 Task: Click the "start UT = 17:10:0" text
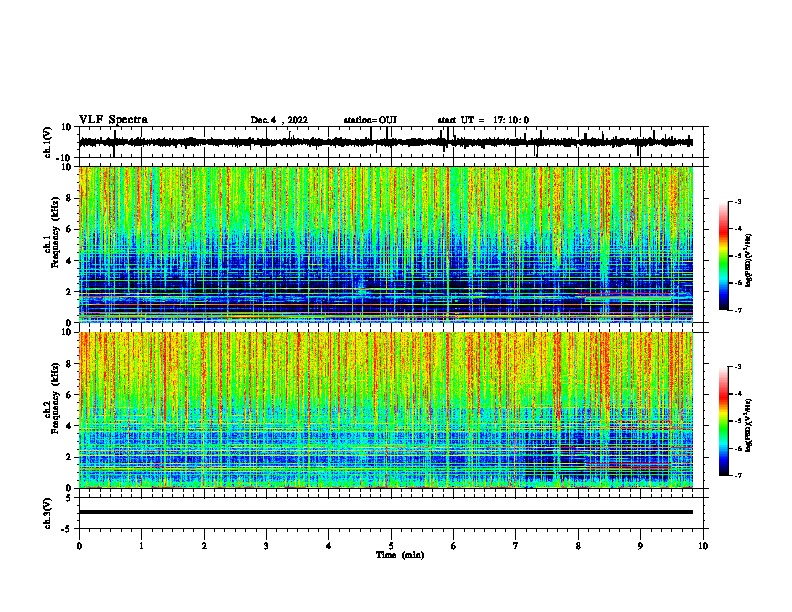pyautogui.click(x=483, y=120)
